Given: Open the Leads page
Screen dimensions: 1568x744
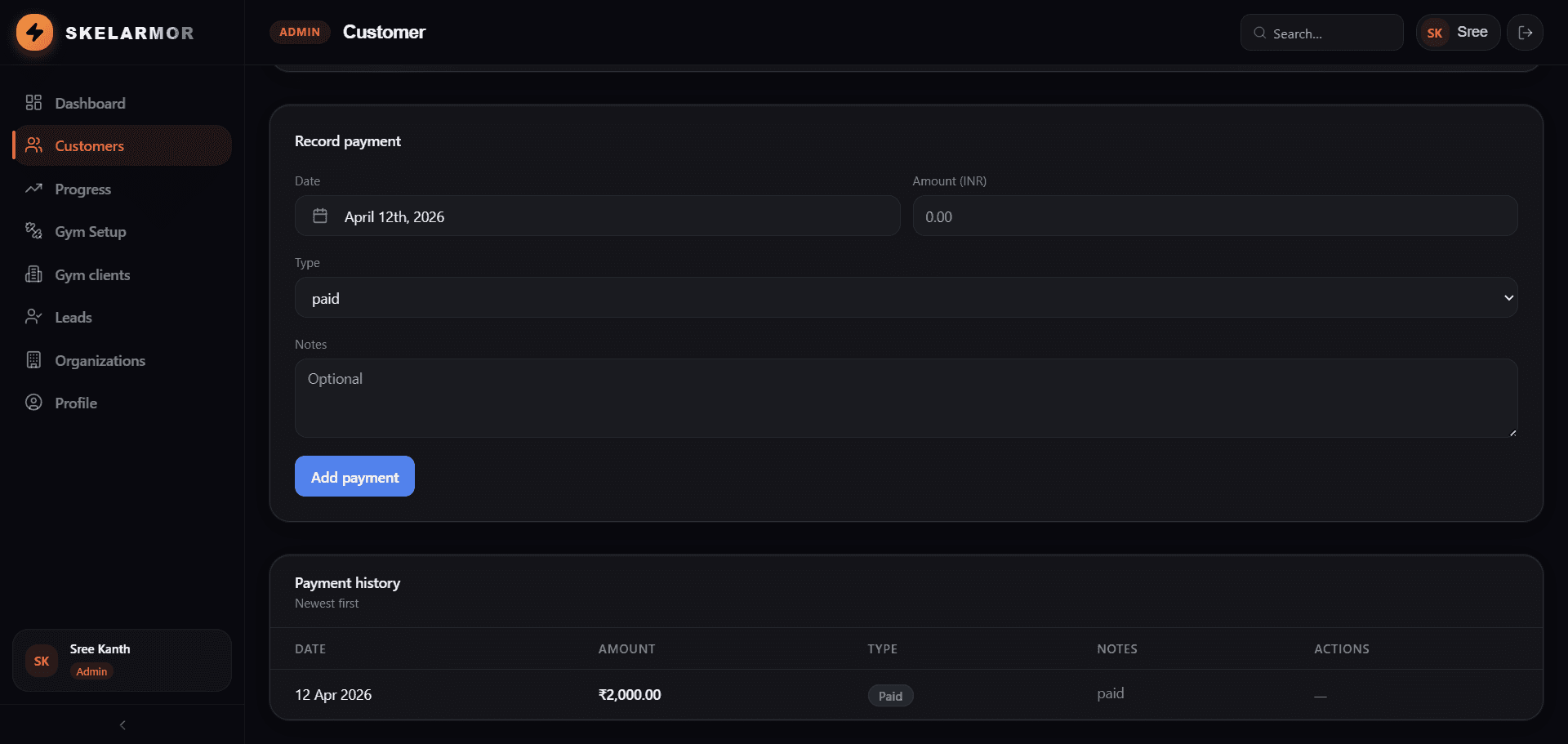Looking at the screenshot, I should [122, 317].
